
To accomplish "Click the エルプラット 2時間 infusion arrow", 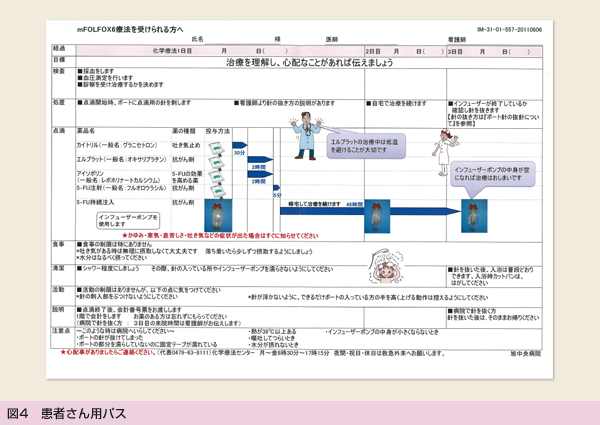I will coord(260,160).
